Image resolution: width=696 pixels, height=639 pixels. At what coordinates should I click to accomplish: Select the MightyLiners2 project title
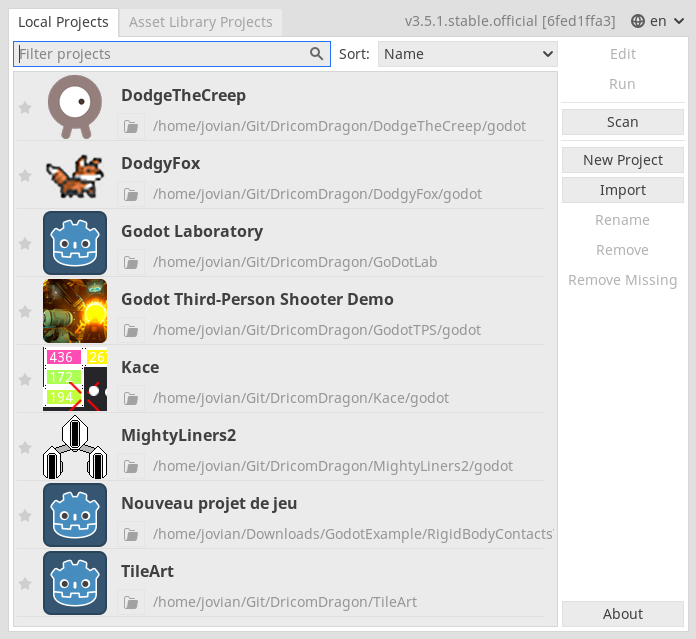(178, 436)
